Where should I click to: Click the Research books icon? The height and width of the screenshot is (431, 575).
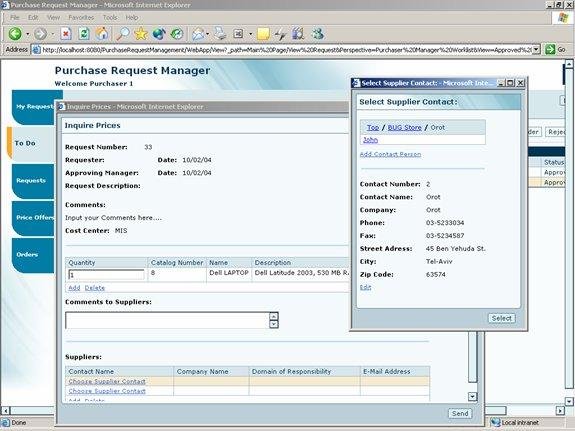[x=298, y=34]
